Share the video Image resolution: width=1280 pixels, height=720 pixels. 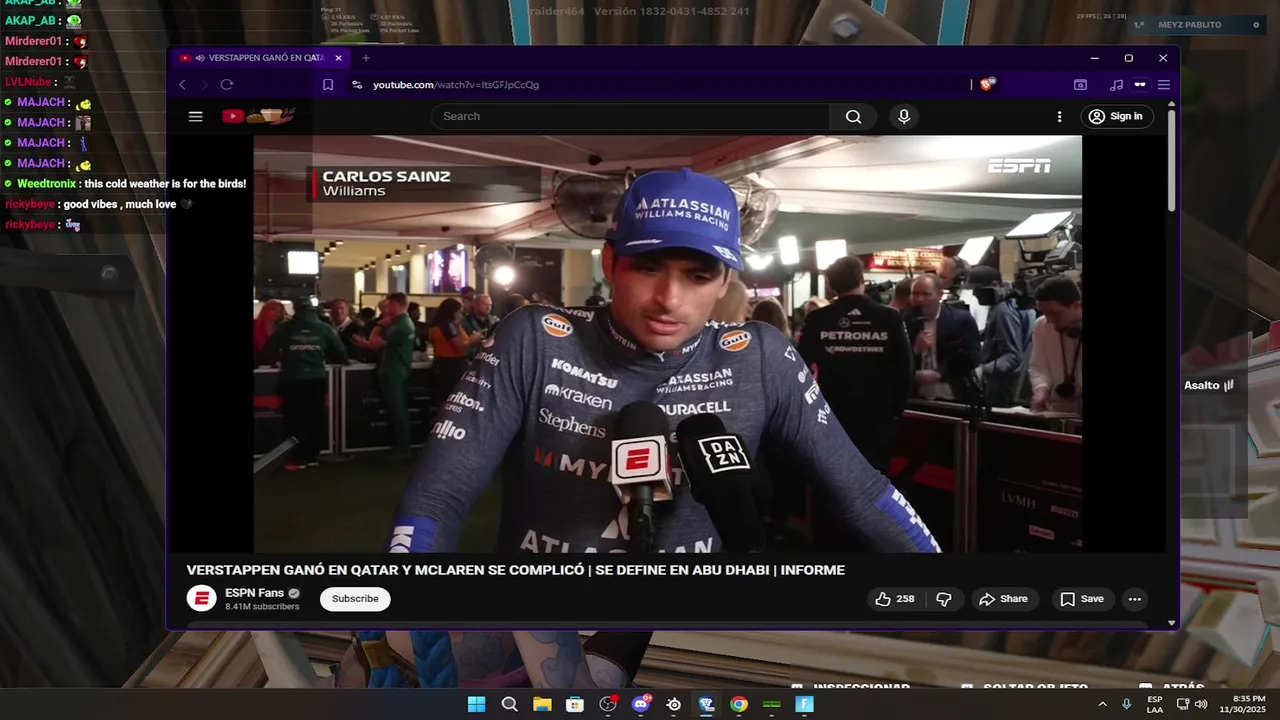[1003, 599]
